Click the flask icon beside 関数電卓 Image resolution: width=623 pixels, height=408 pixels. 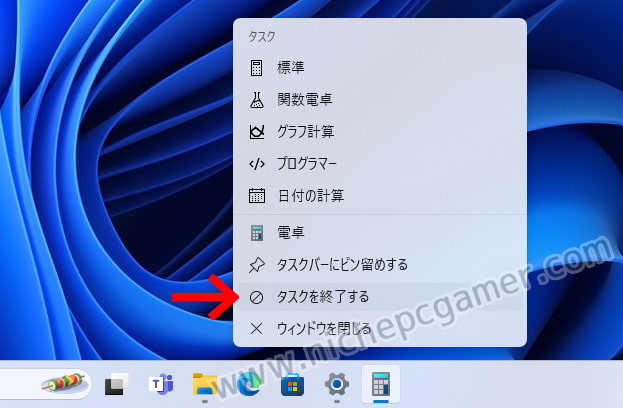coord(257,100)
